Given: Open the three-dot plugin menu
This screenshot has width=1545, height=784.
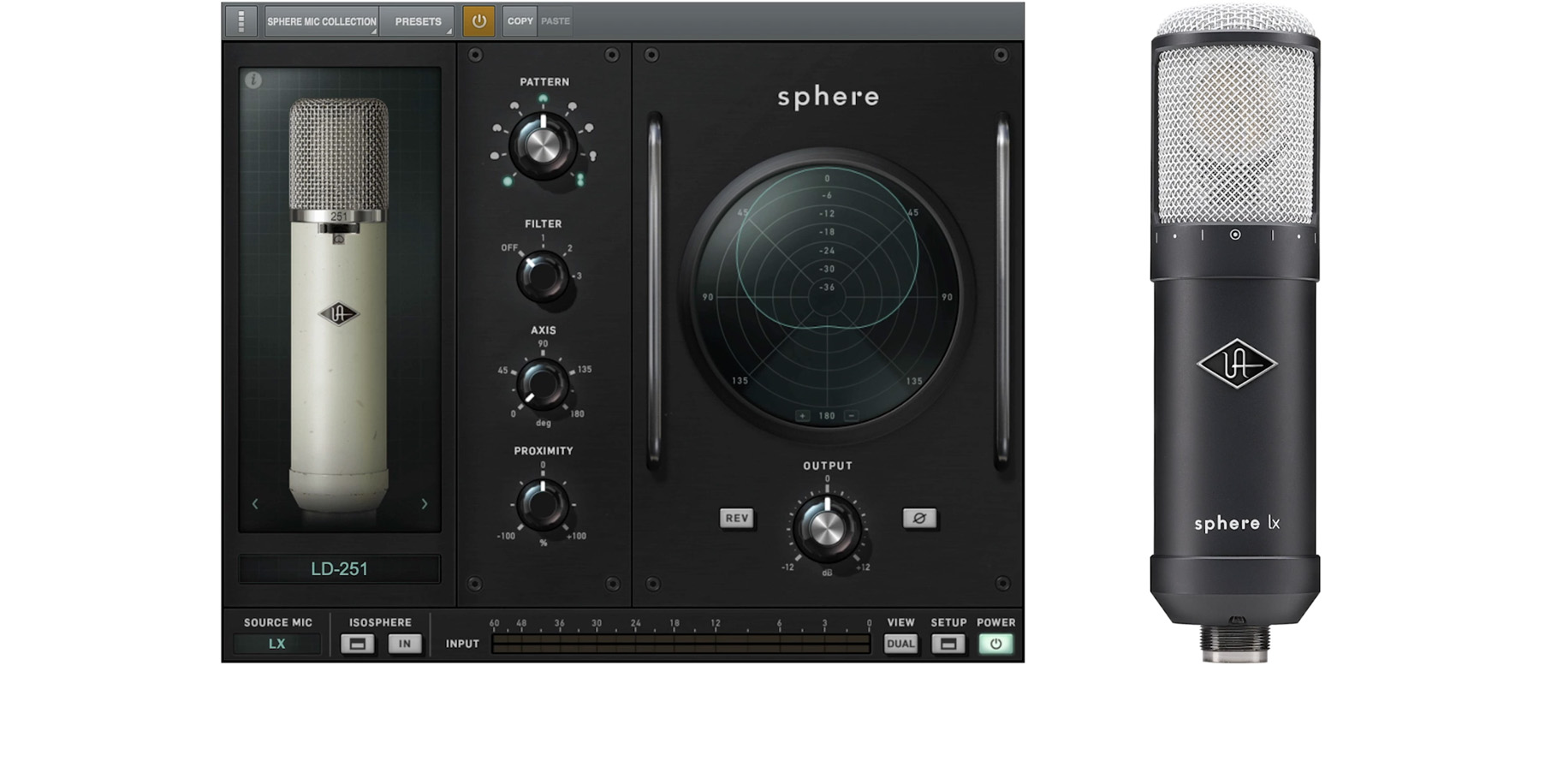Looking at the screenshot, I should [x=241, y=21].
